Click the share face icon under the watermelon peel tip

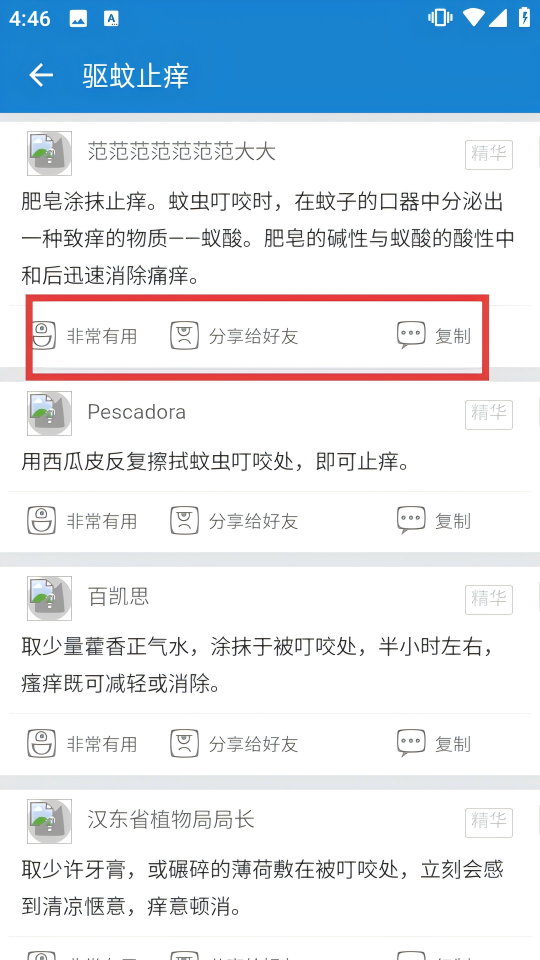[184, 520]
